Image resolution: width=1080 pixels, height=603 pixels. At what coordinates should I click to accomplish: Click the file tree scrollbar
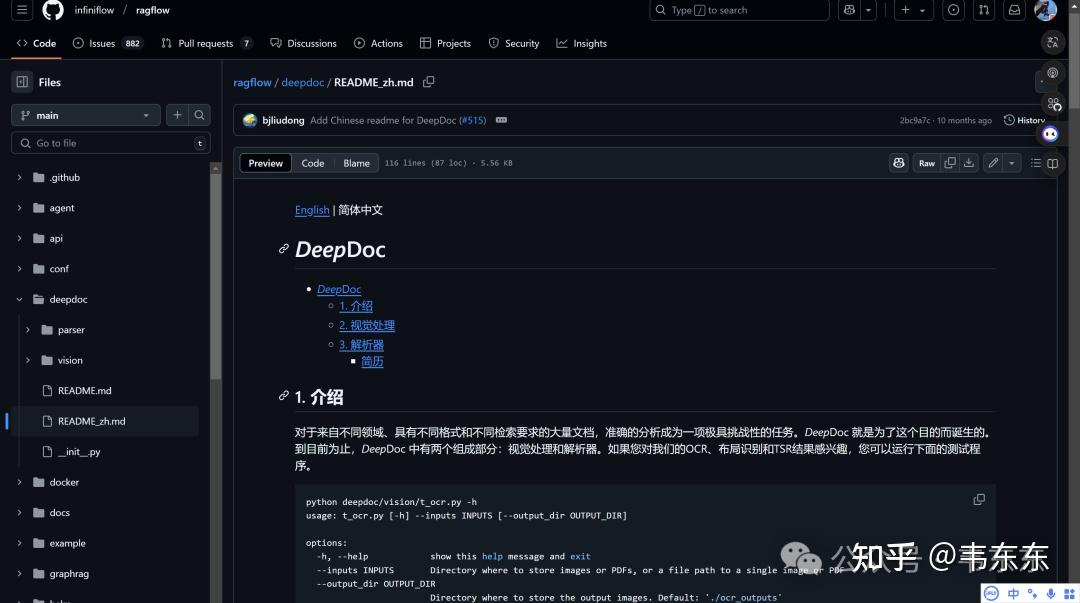(x=216, y=276)
